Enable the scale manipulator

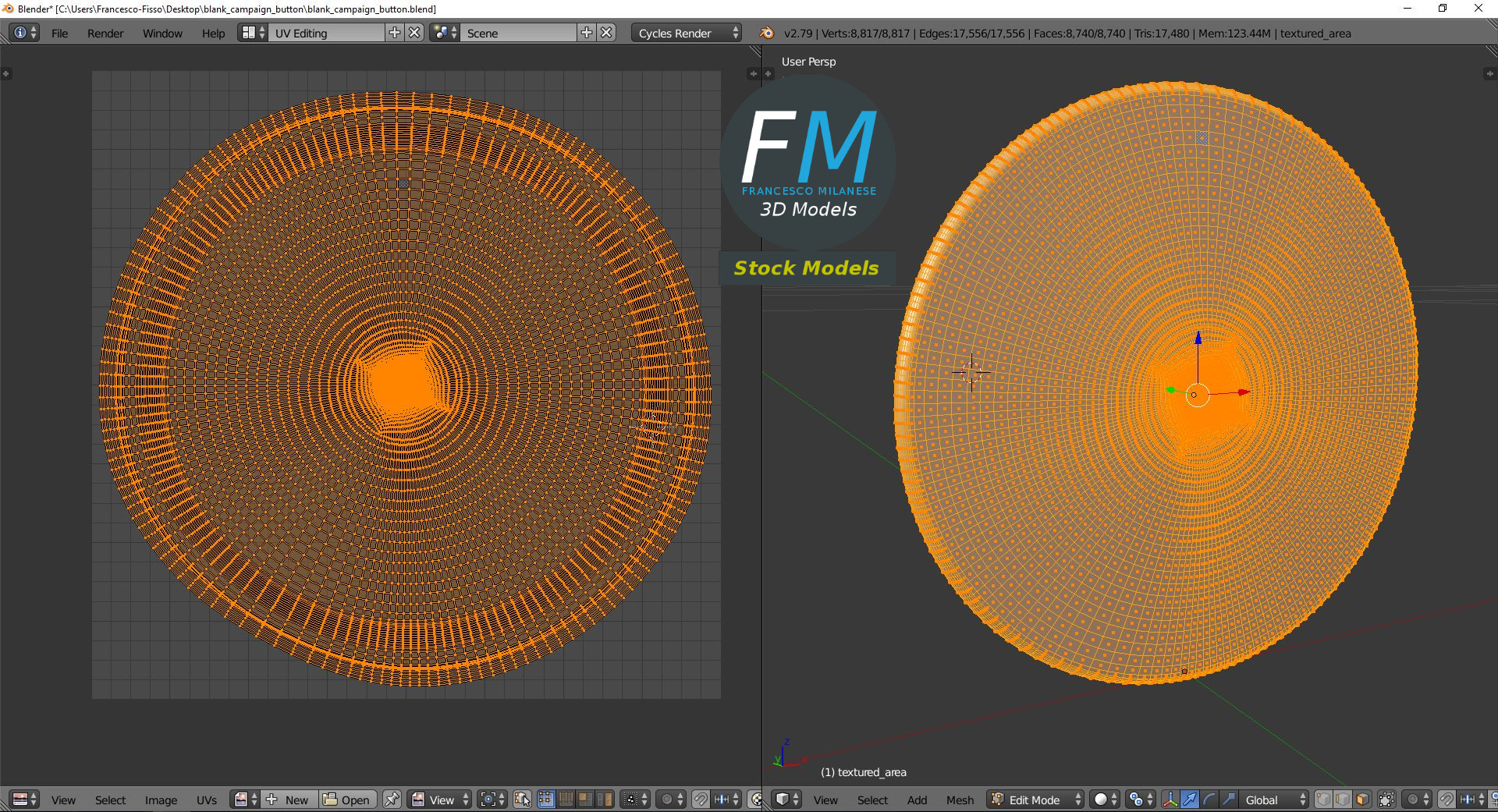pos(1229,800)
